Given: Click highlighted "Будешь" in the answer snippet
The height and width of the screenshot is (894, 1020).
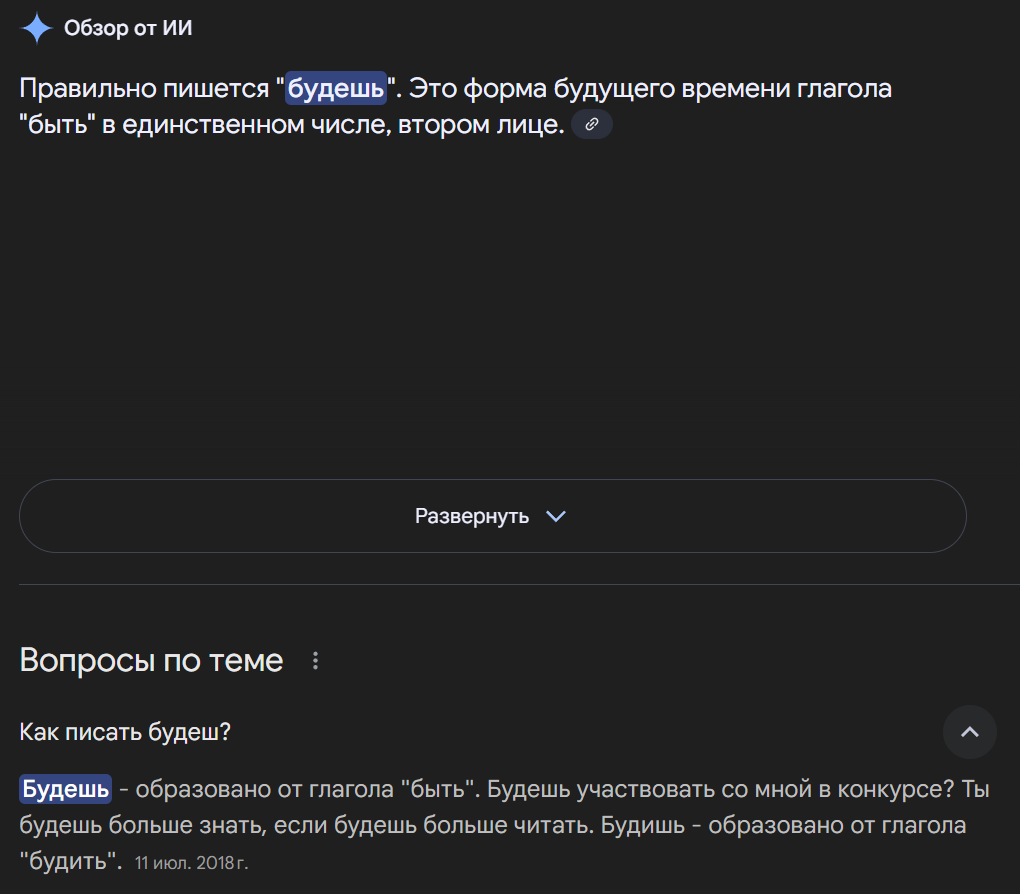Looking at the screenshot, I should click(66, 789).
